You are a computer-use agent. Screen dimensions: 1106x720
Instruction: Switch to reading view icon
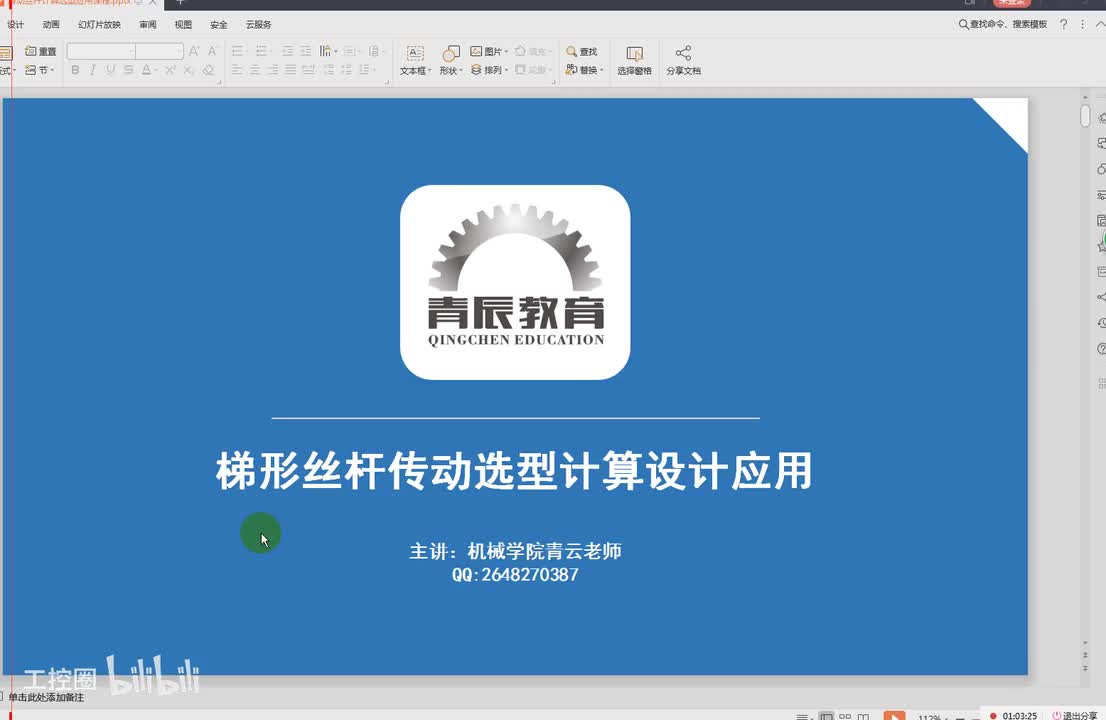pos(863,716)
